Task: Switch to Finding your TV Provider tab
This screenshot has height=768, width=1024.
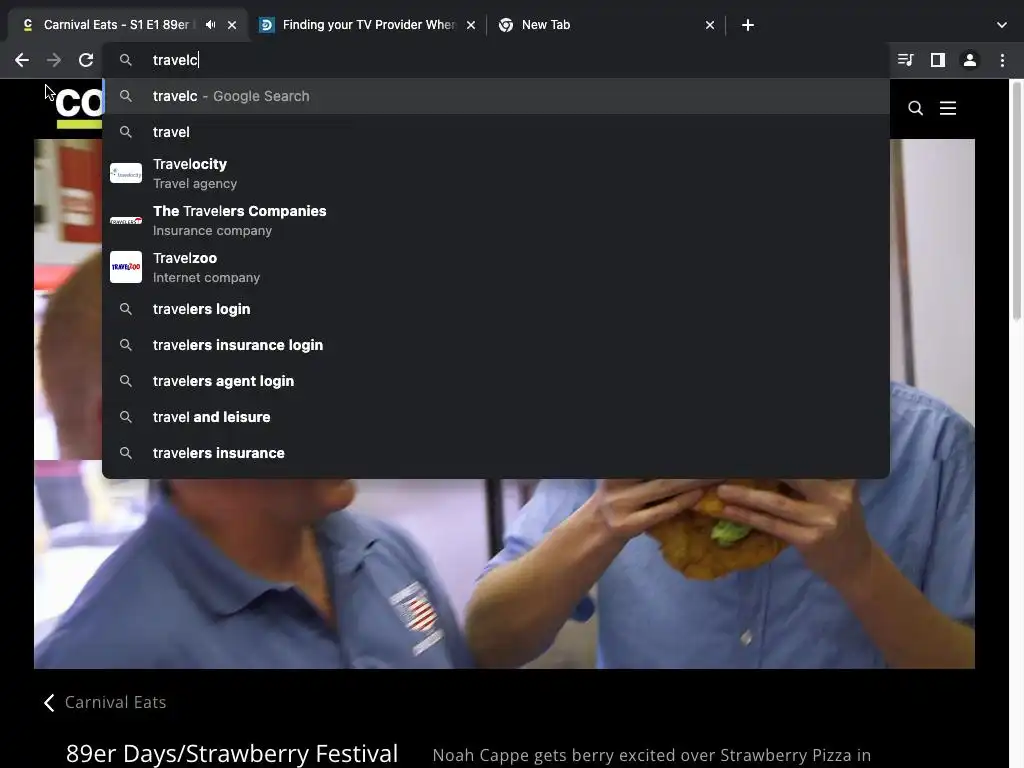Action: pyautogui.click(x=368, y=25)
